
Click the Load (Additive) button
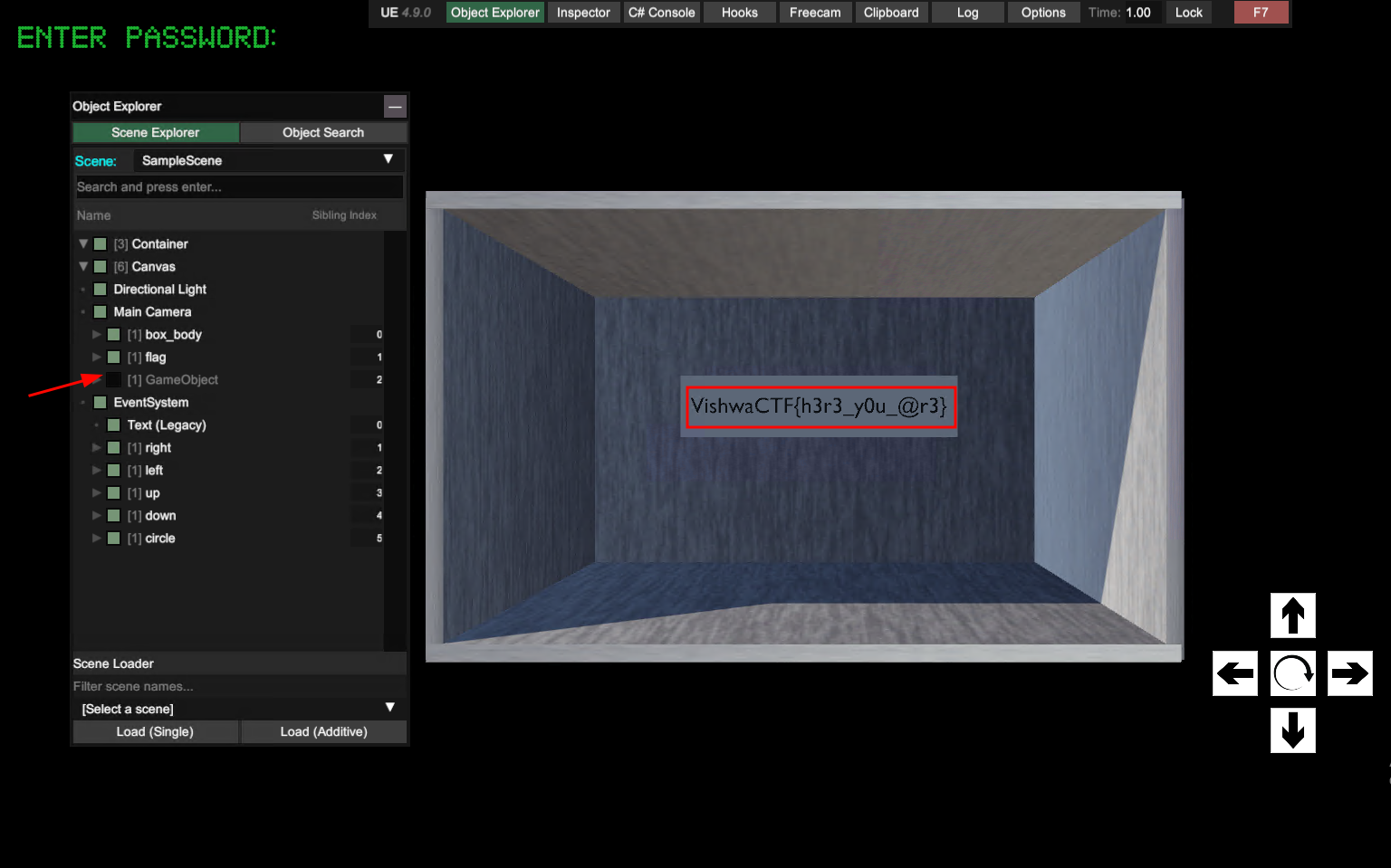pyautogui.click(x=323, y=732)
